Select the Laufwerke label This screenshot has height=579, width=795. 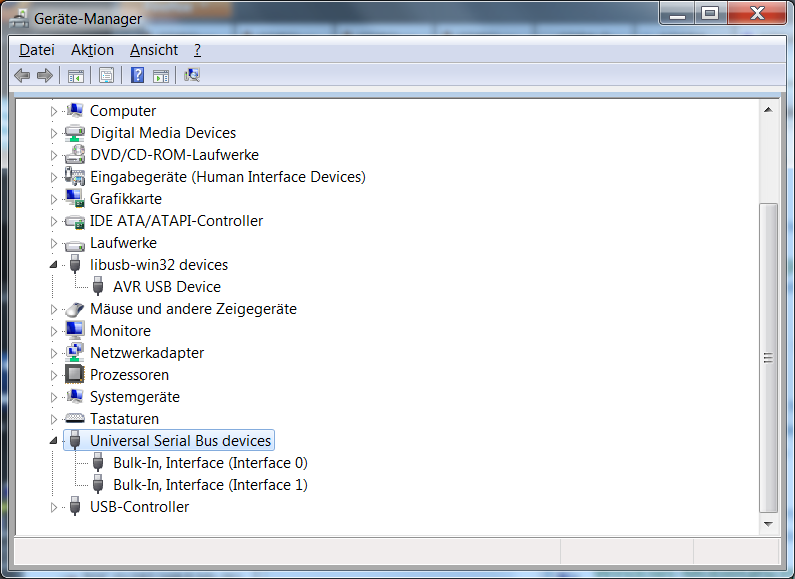(x=123, y=242)
